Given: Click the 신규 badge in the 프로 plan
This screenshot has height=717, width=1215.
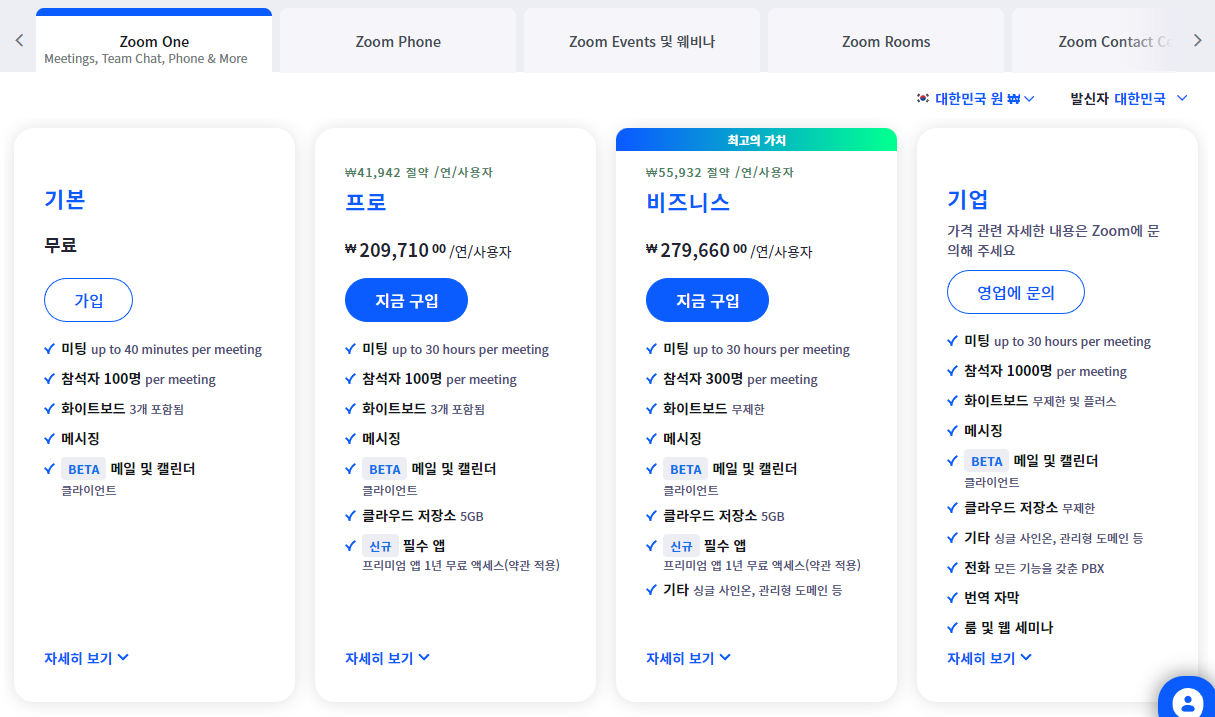Looking at the screenshot, I should 380,546.
